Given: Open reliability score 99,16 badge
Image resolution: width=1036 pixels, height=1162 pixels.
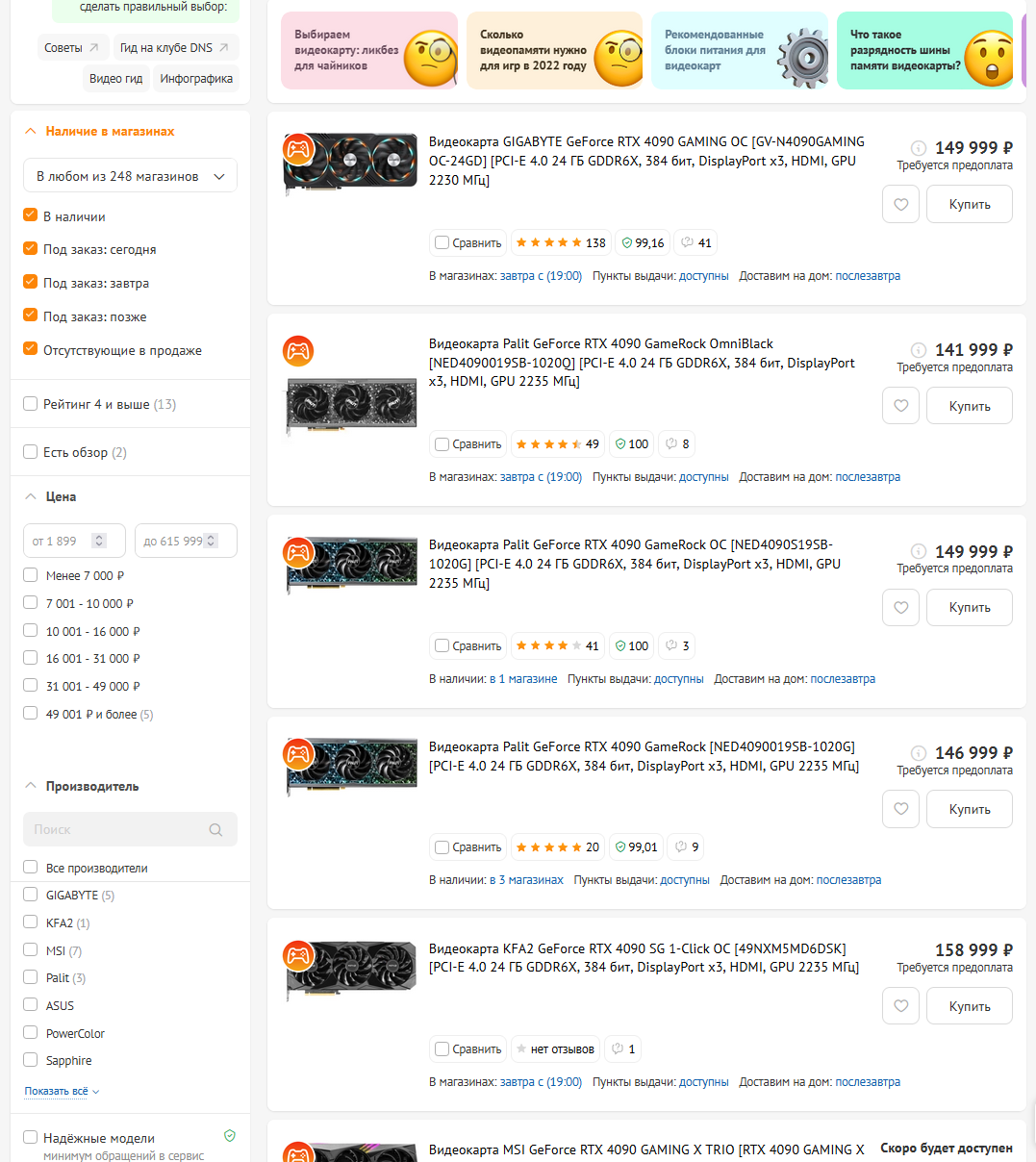Looking at the screenshot, I should point(643,243).
